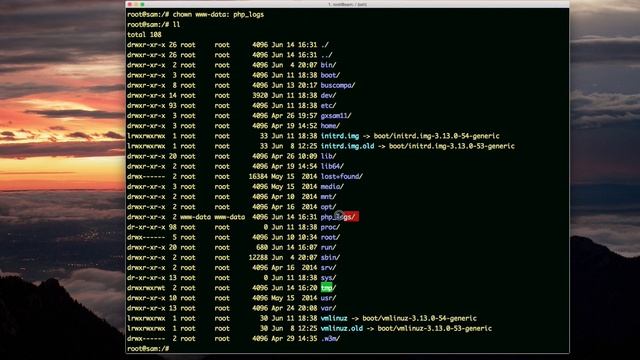
Task: Select the 'etc/' directory name
Action: tap(328, 106)
